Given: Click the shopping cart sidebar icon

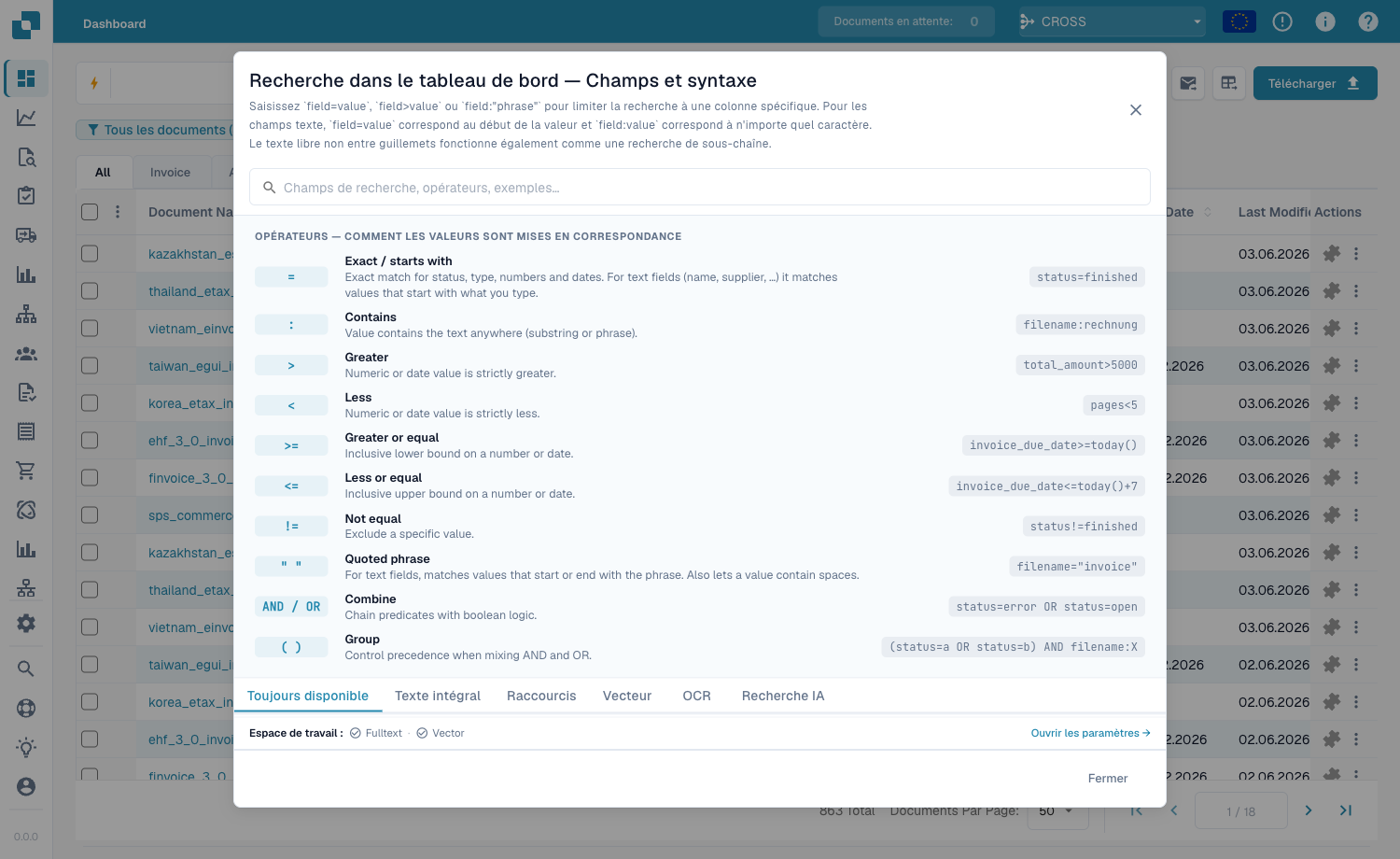Looking at the screenshot, I should pos(26,471).
